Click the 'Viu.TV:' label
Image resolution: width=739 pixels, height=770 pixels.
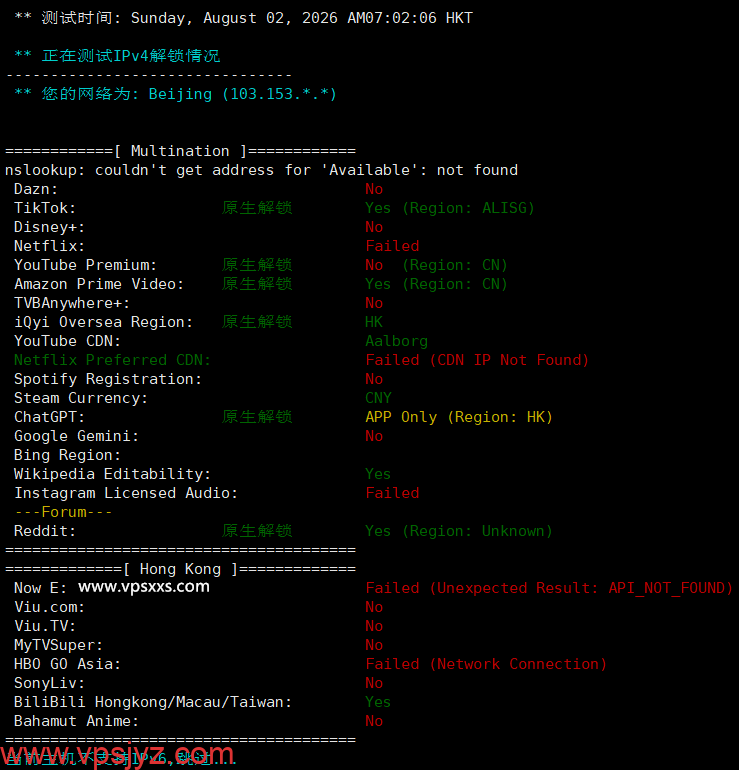[x=45, y=626]
